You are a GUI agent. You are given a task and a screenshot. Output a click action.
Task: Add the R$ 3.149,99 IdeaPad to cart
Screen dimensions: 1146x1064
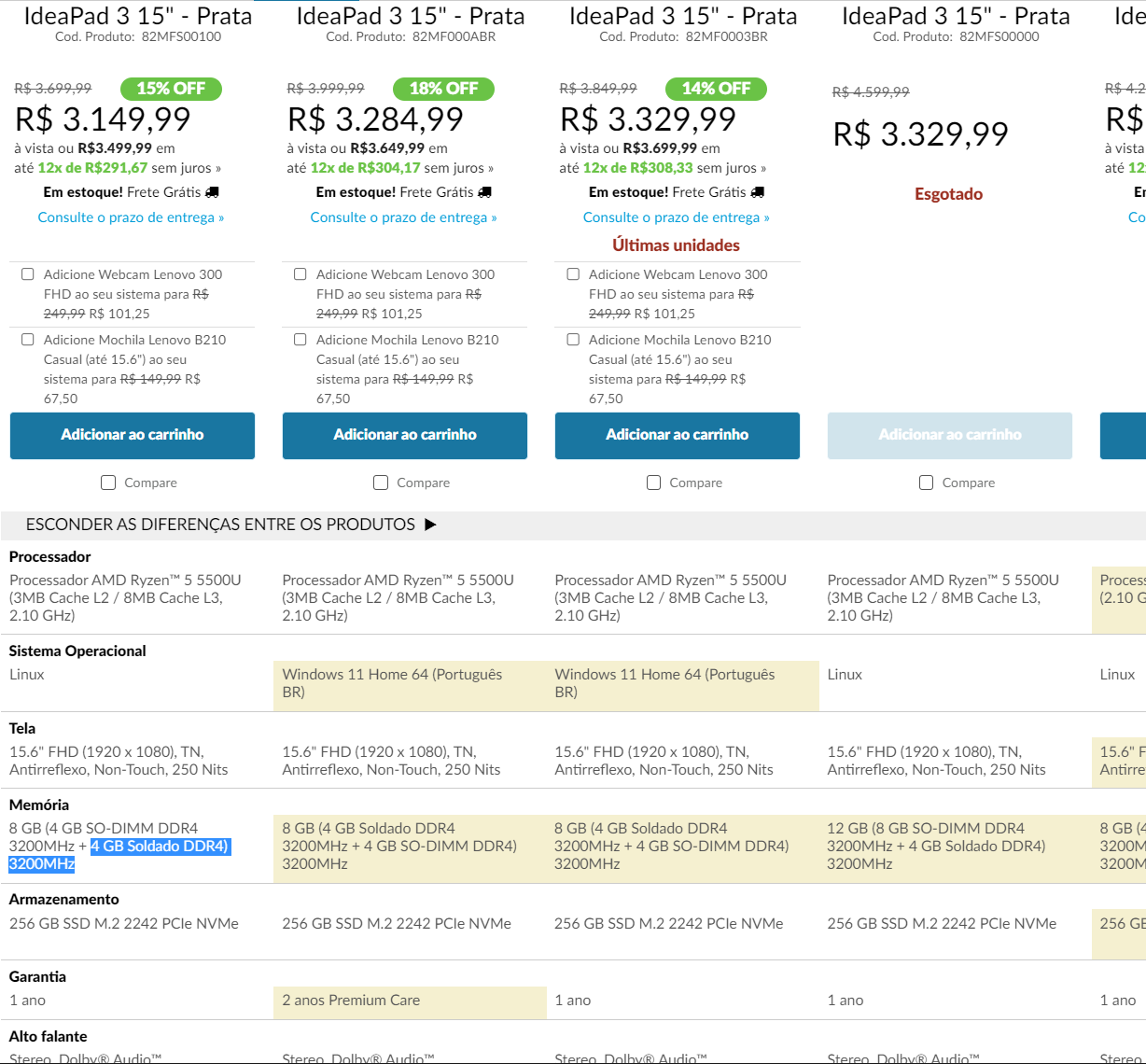[133, 436]
